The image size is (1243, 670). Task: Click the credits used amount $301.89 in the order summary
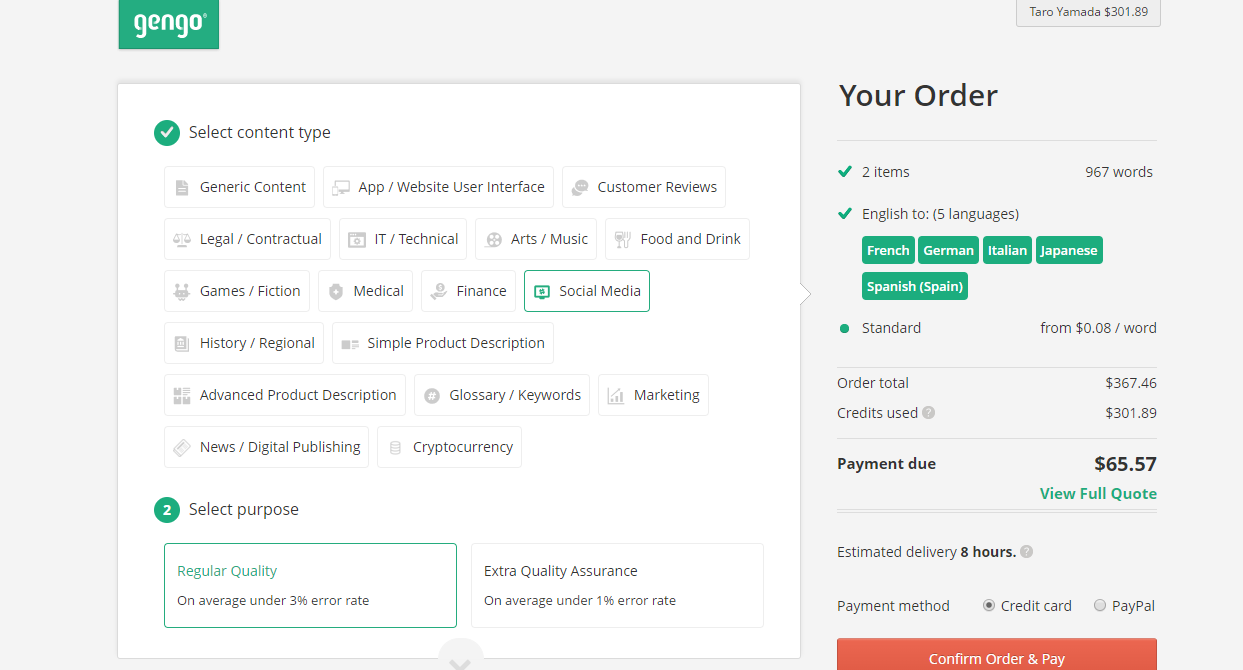pos(1131,413)
